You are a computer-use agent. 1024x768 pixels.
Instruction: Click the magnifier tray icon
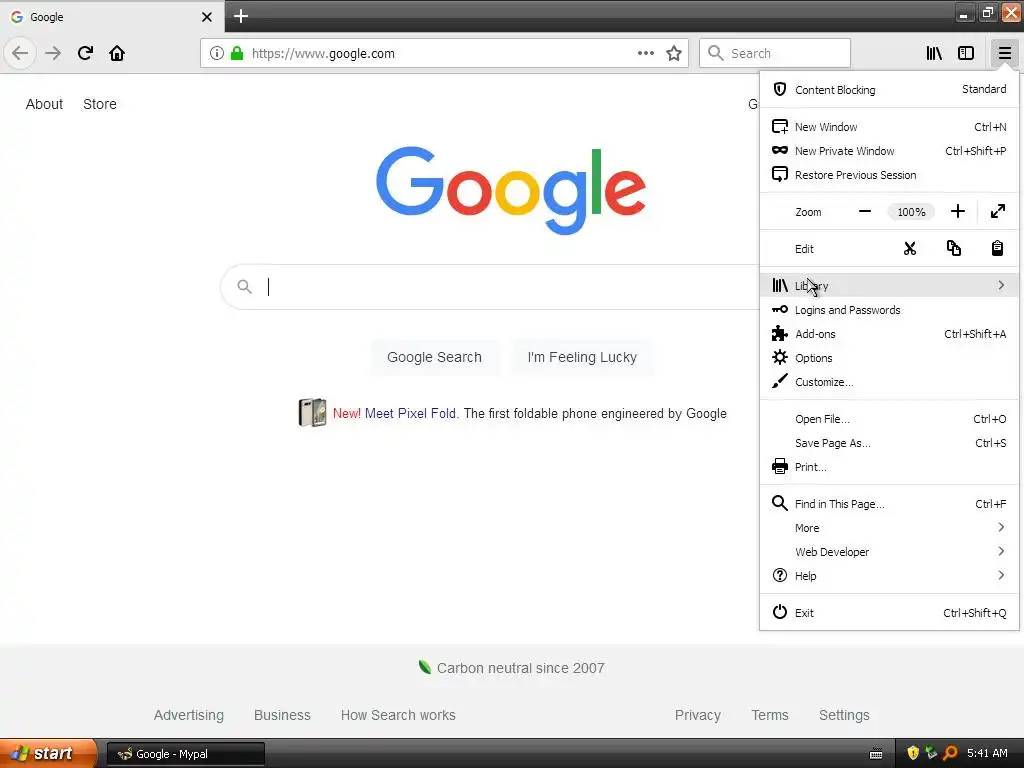(950, 753)
